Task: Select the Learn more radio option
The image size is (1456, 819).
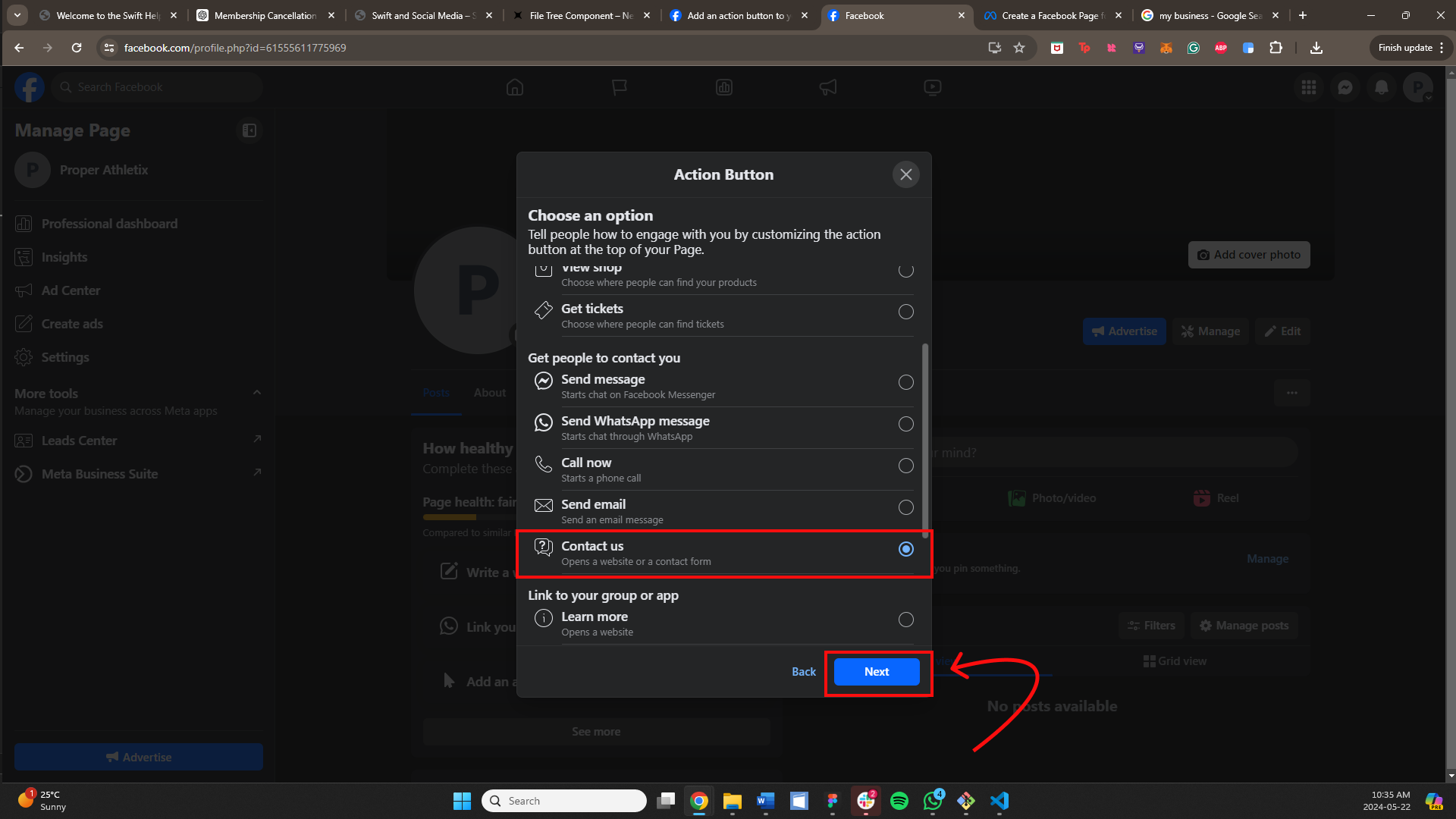Action: [905, 620]
